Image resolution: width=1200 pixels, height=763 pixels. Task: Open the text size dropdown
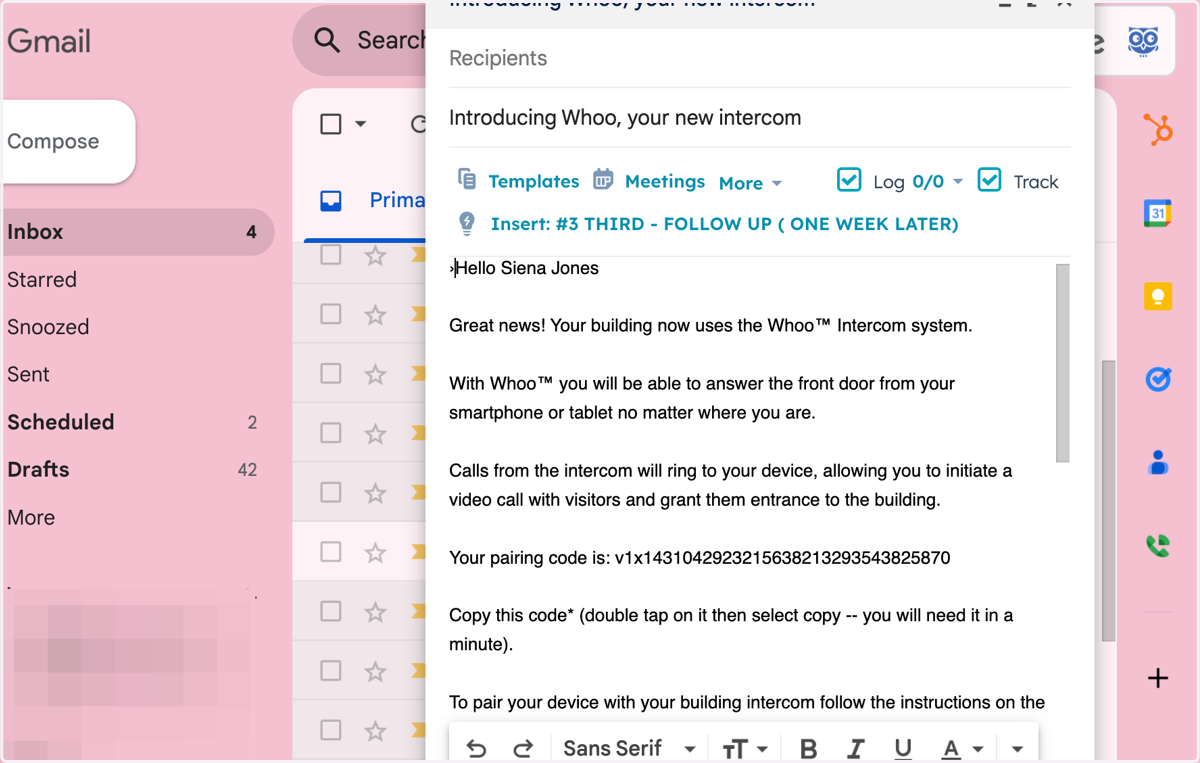[744, 749]
